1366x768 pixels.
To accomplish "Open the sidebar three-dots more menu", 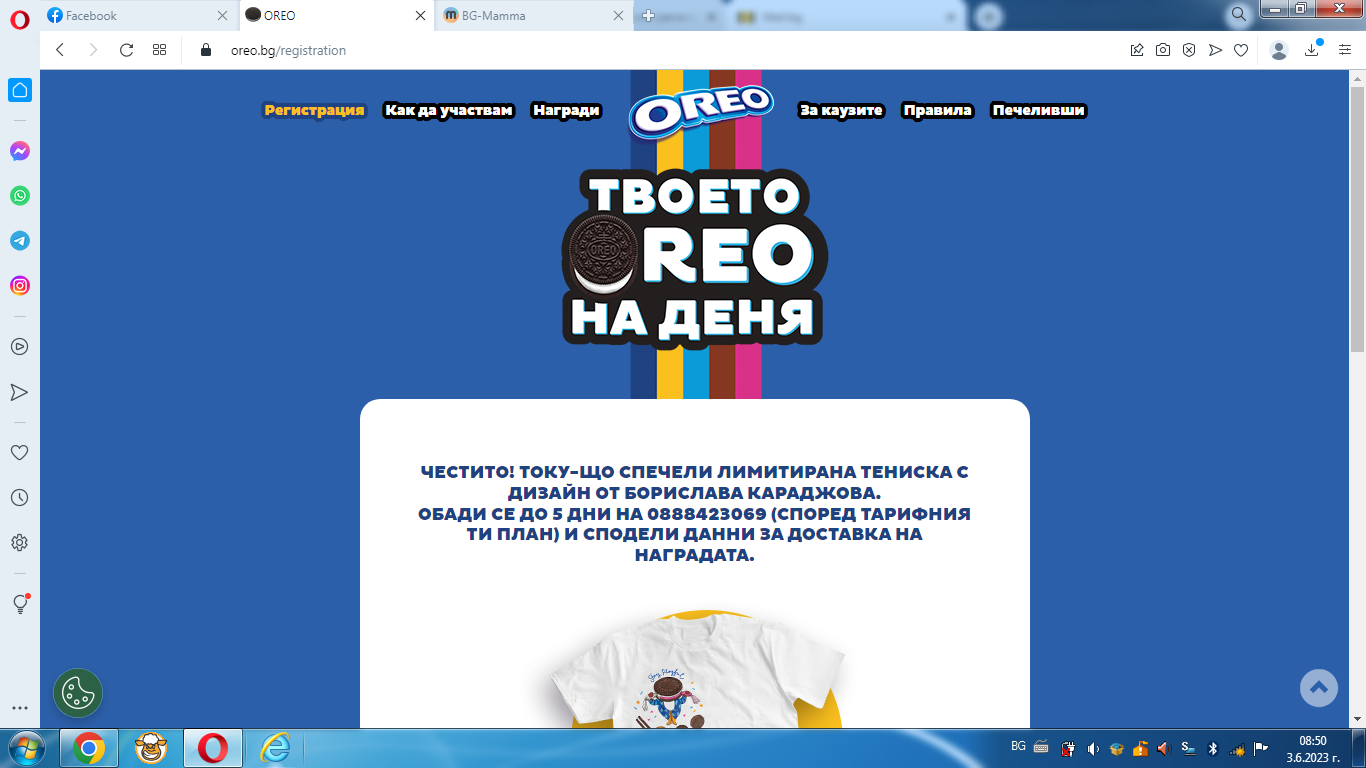I will click(19, 708).
